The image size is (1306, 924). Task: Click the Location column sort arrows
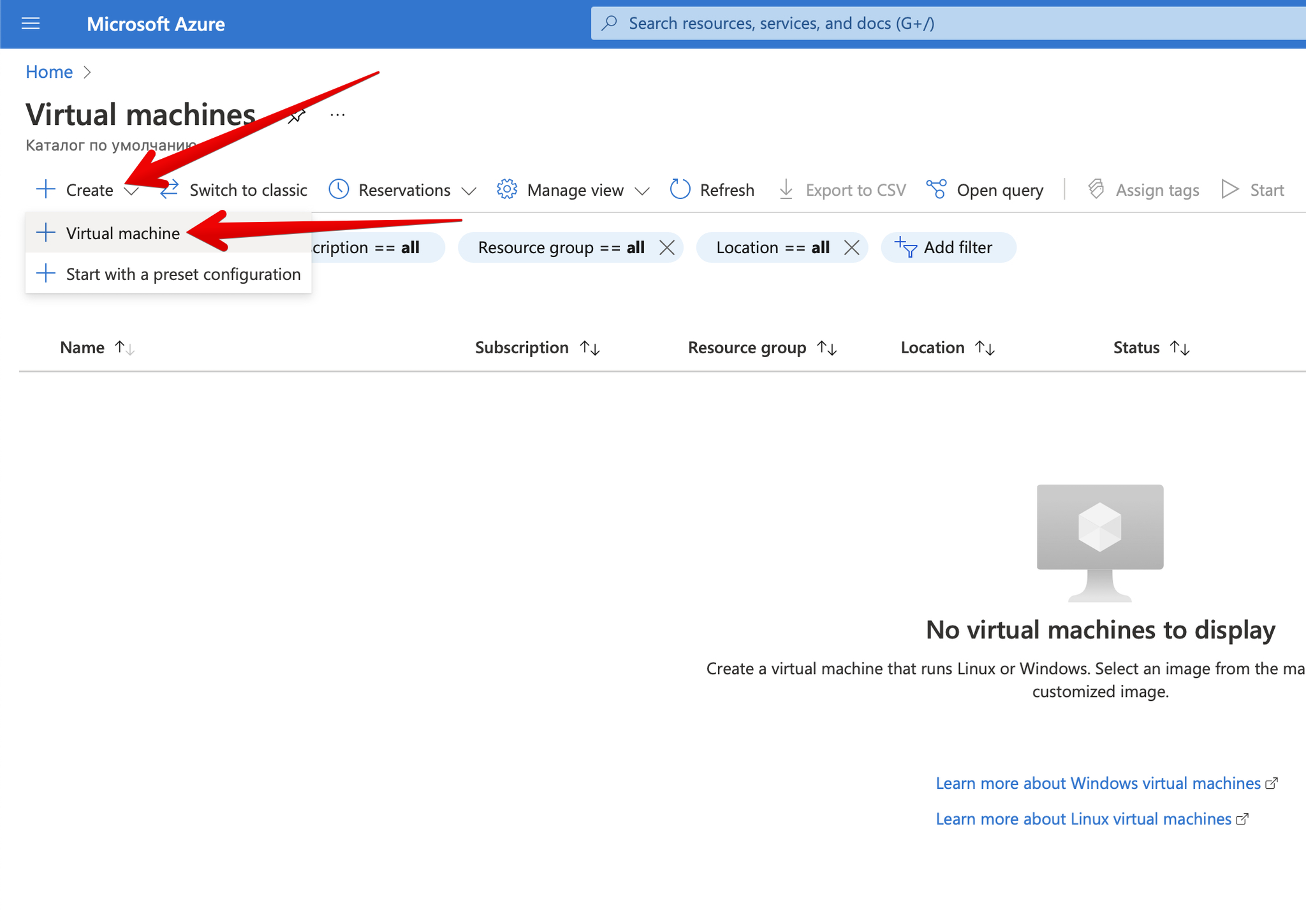(985, 348)
